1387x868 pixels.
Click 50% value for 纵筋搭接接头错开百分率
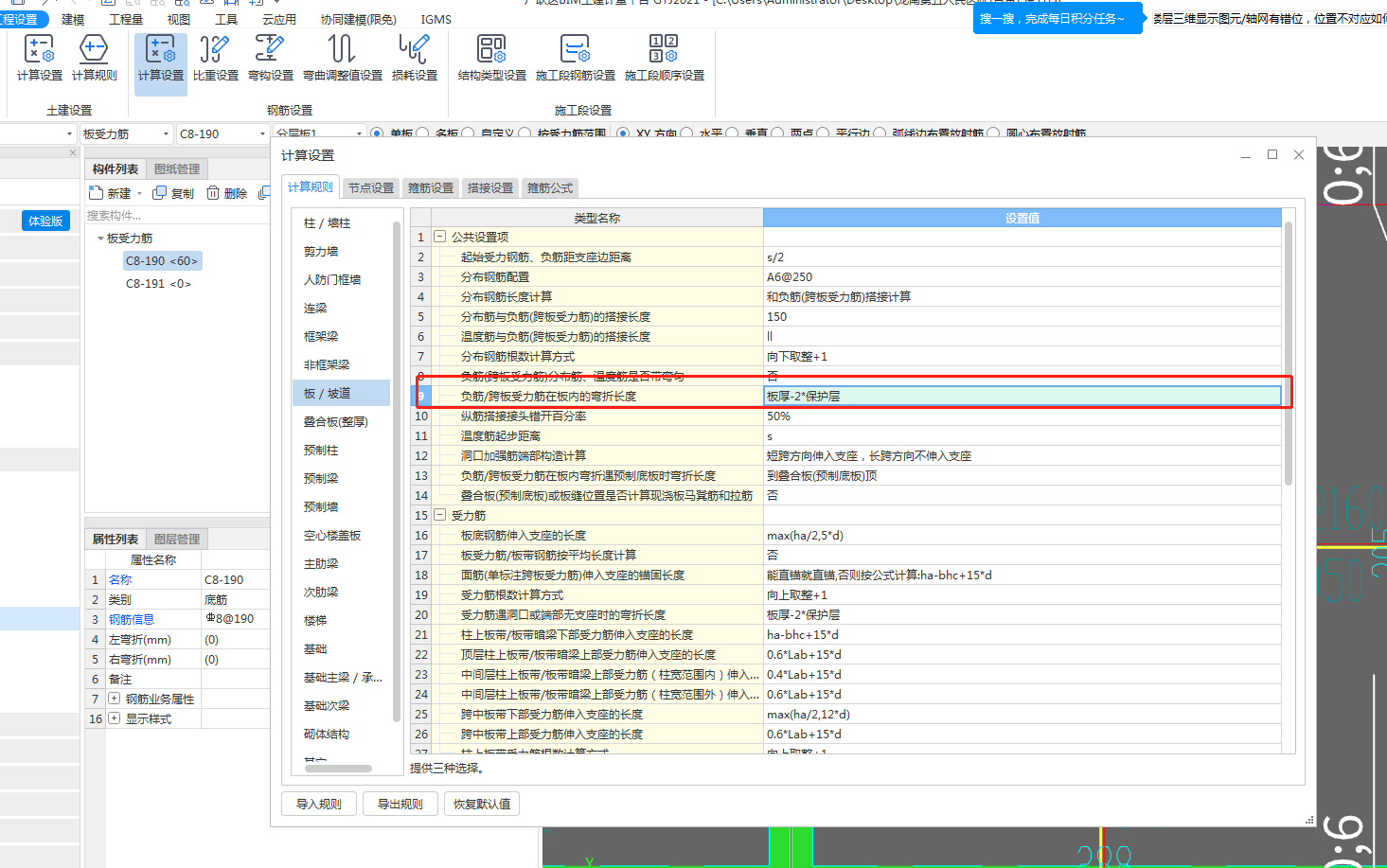tap(1022, 416)
